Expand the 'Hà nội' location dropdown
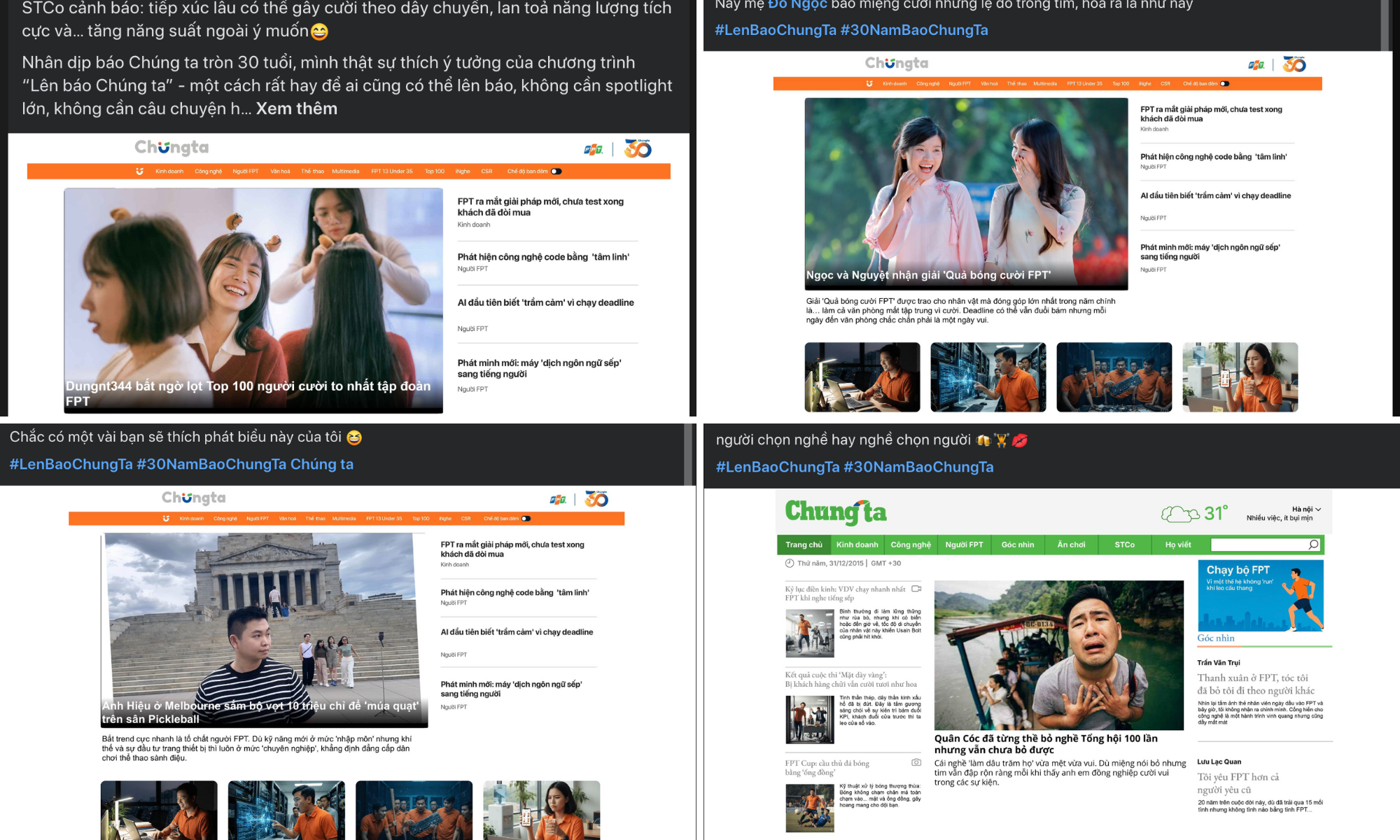 tap(1307, 509)
